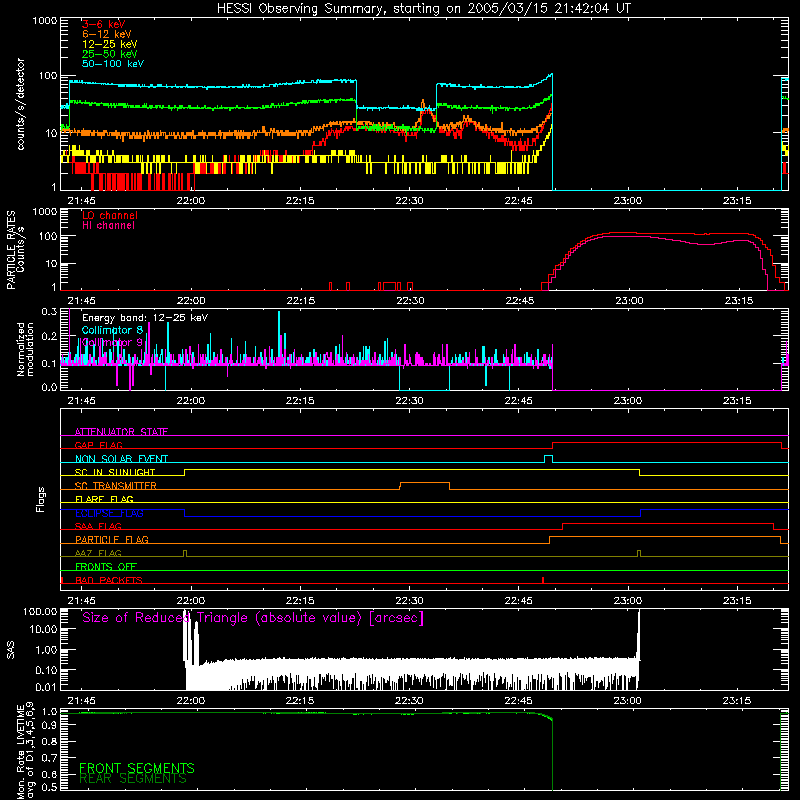800x800 pixels.
Task: Click the "Size of Reduced Triangle" plot title
Action: coord(253,618)
